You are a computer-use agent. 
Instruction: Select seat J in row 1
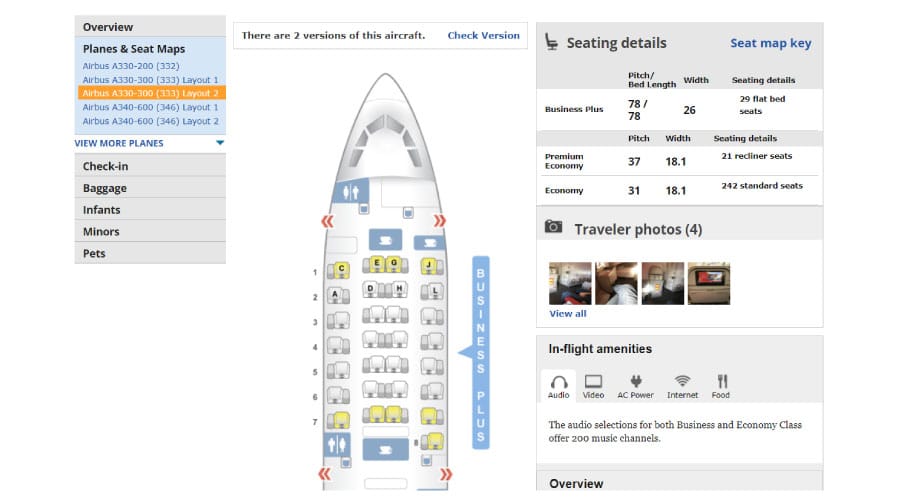(430, 266)
